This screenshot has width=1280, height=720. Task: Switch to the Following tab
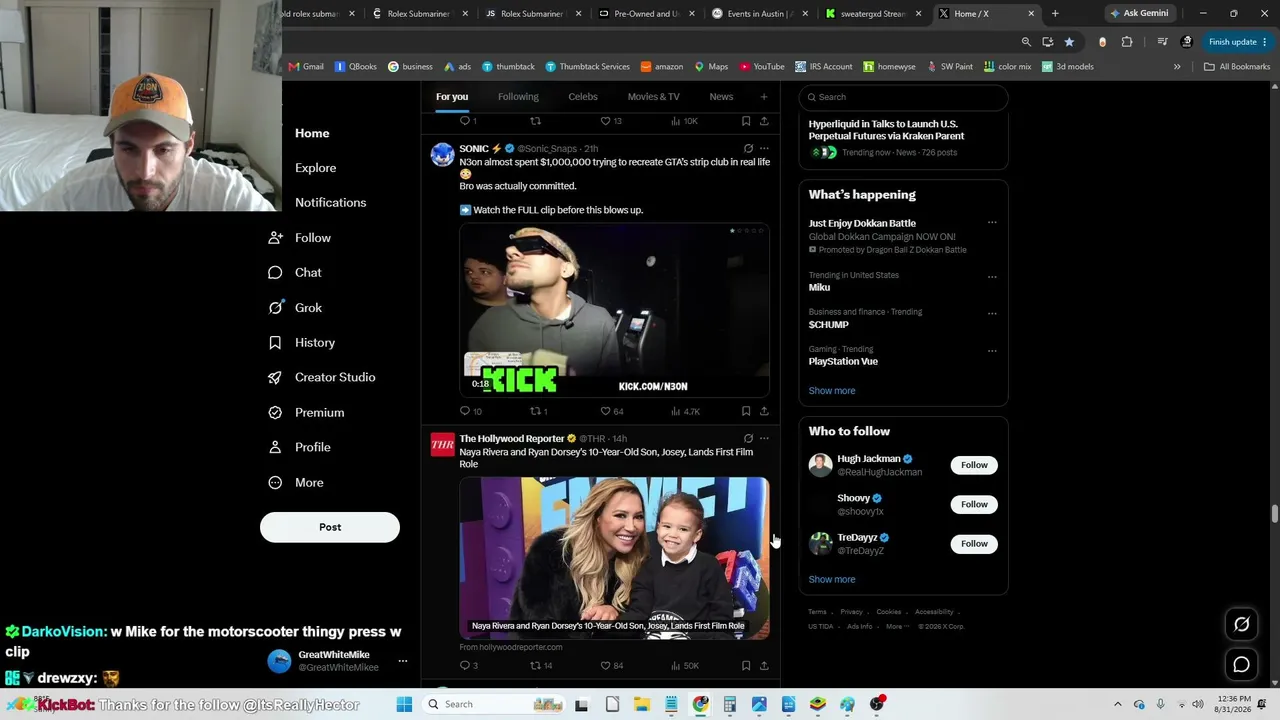[x=518, y=97]
